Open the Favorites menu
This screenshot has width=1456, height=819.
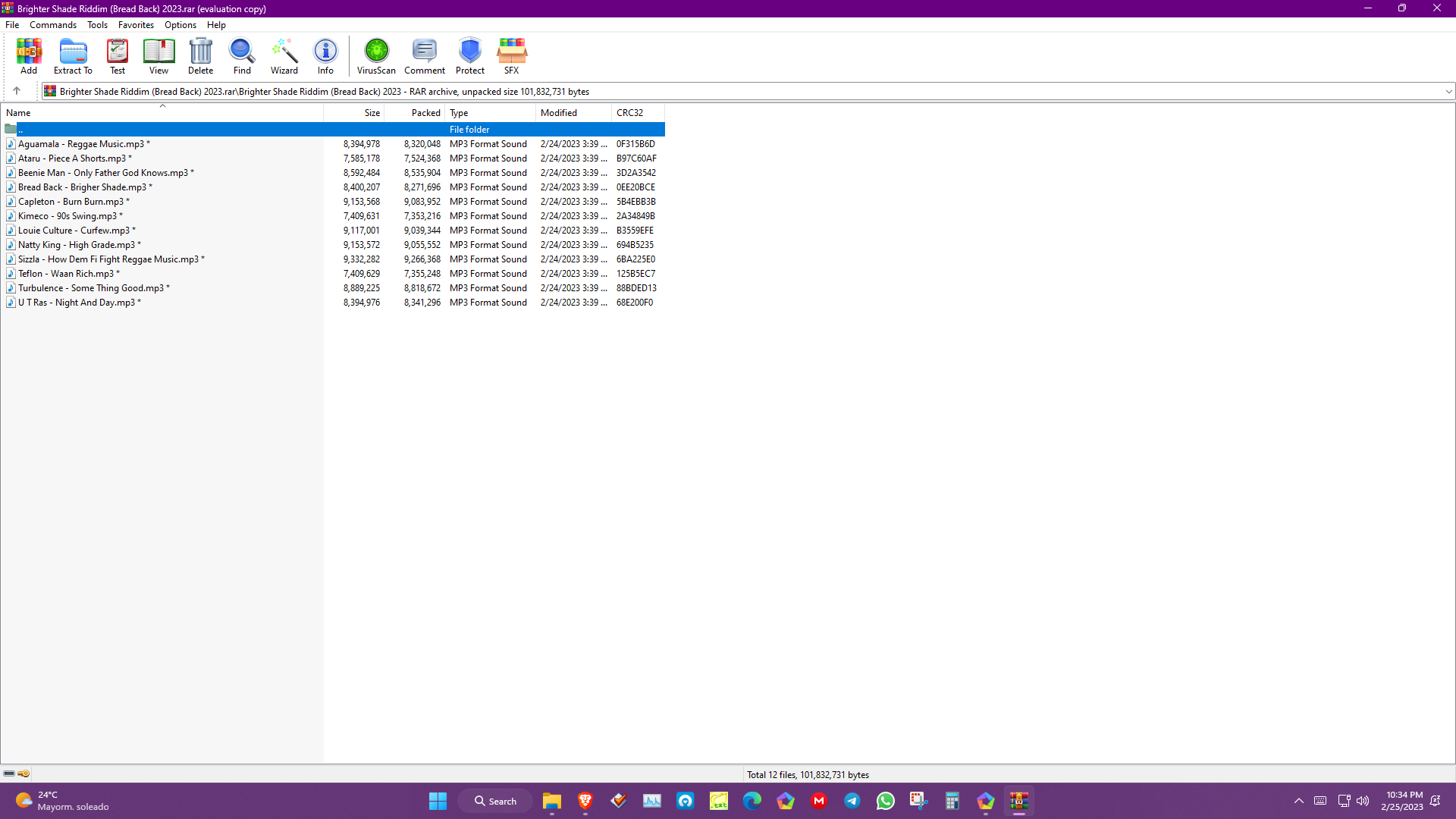click(136, 25)
